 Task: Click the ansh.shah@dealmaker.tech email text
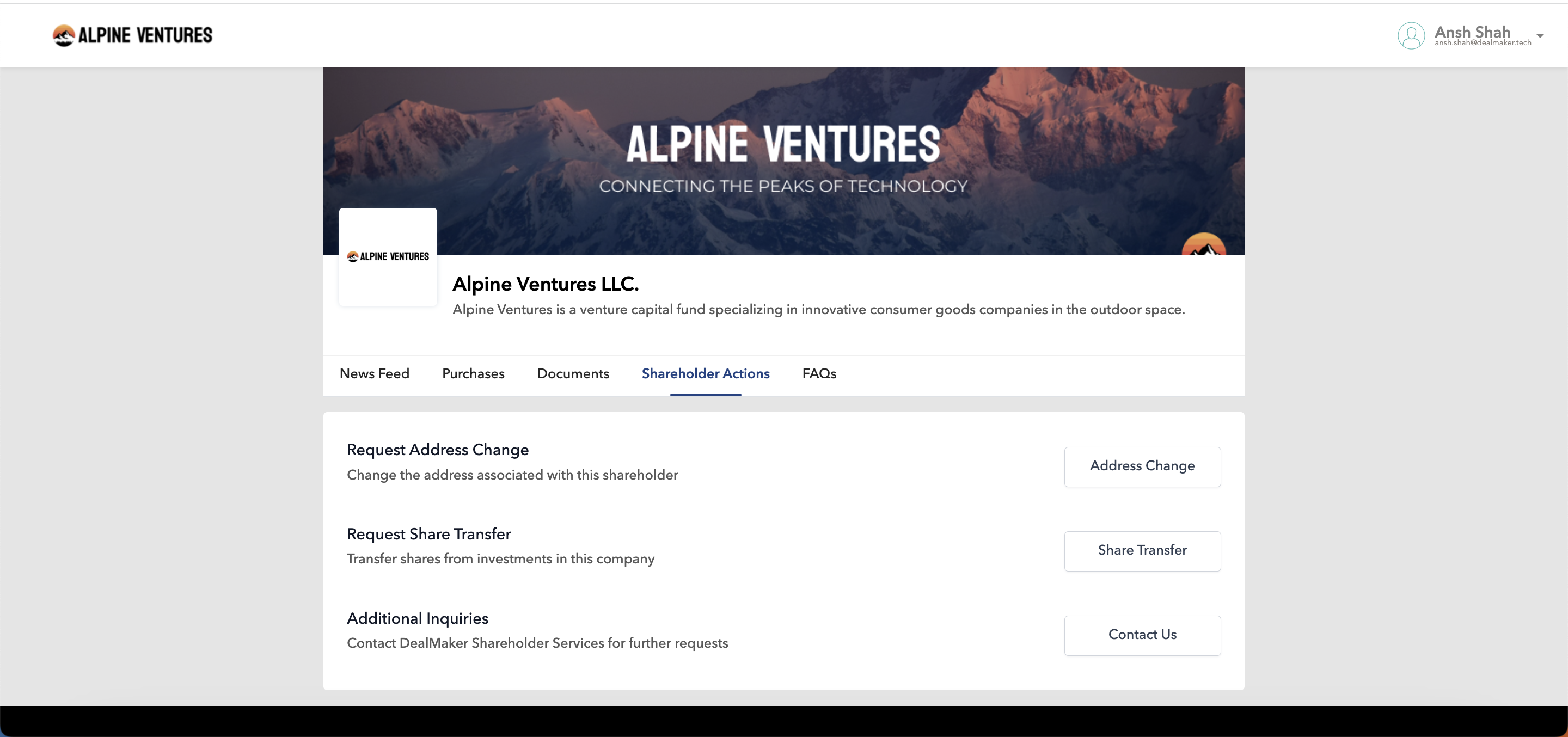(1482, 43)
